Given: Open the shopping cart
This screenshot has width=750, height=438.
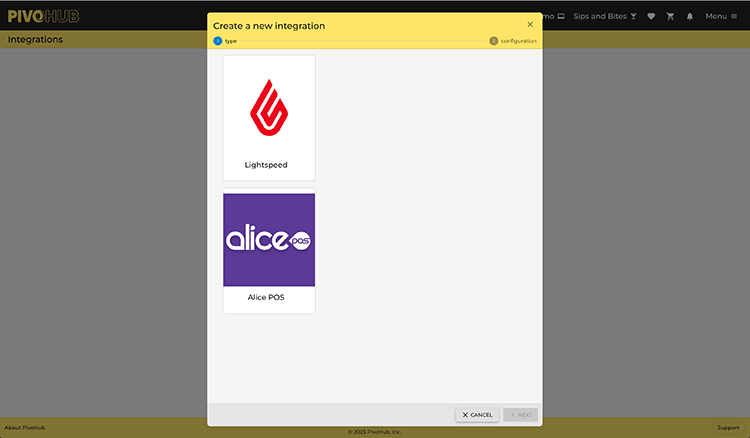Looking at the screenshot, I should tap(670, 16).
